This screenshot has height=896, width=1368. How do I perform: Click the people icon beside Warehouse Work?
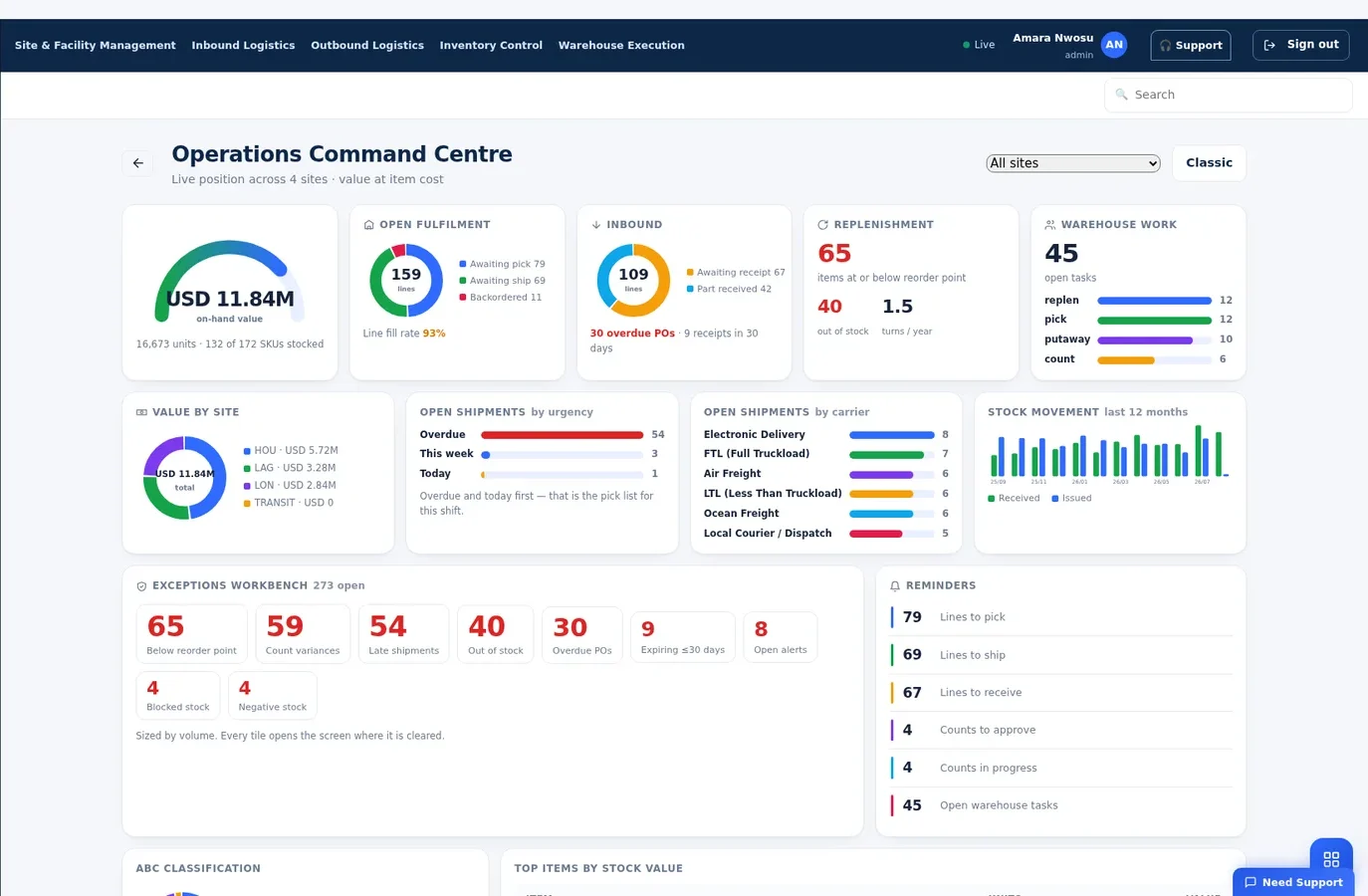tap(1050, 225)
